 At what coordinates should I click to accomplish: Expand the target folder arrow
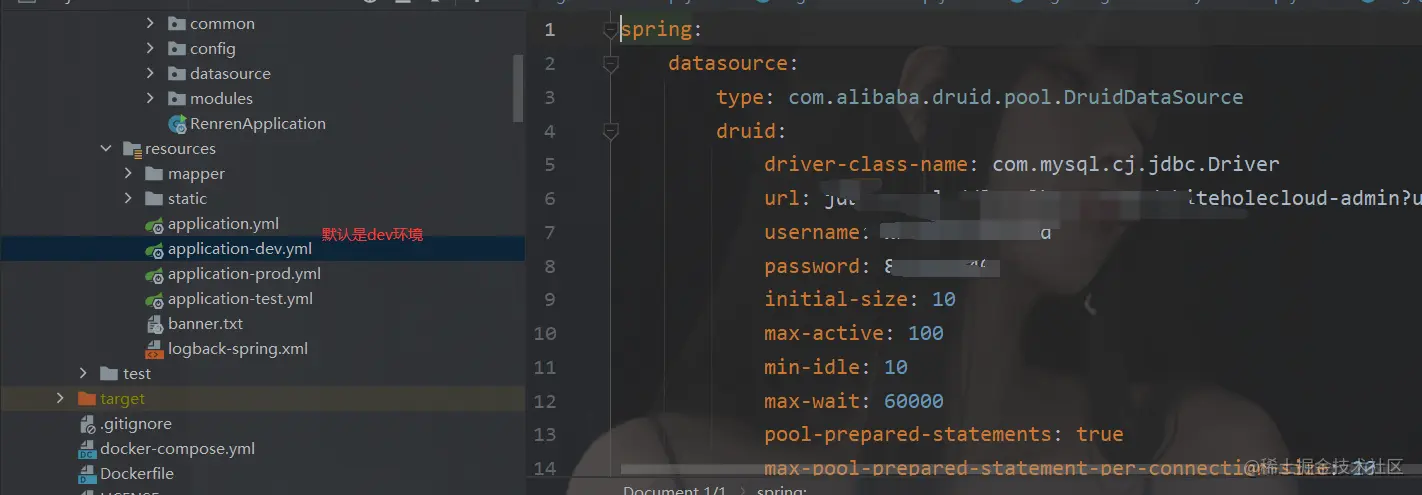(61, 398)
